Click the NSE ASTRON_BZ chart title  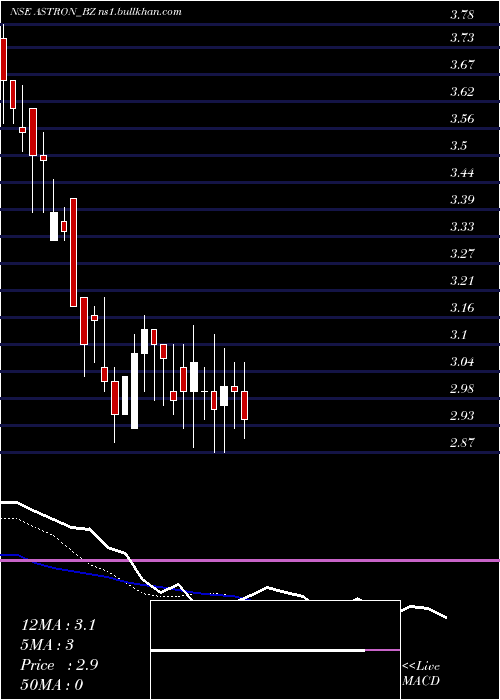tap(96, 12)
